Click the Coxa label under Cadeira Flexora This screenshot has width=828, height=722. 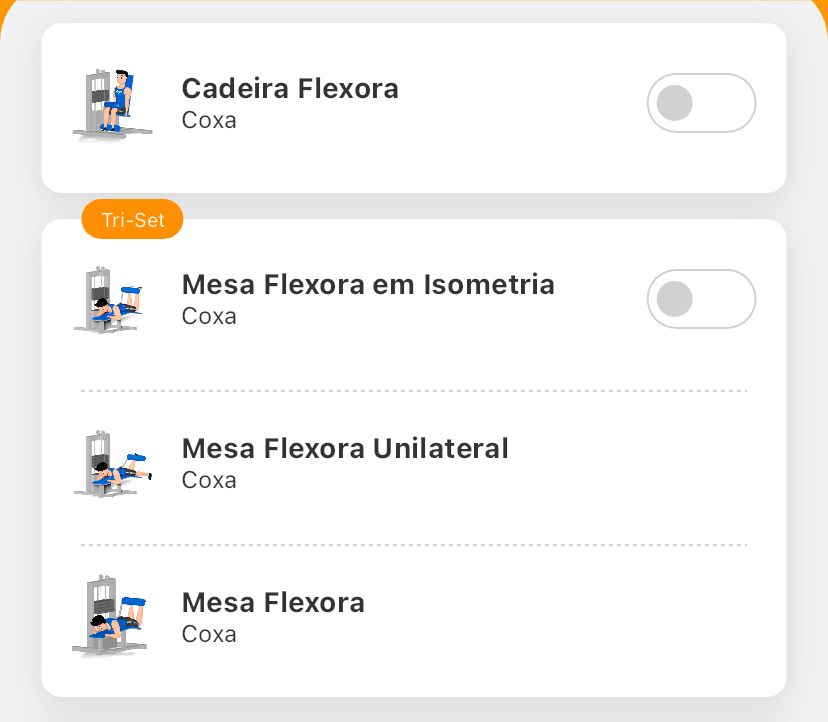pyautogui.click(x=209, y=120)
